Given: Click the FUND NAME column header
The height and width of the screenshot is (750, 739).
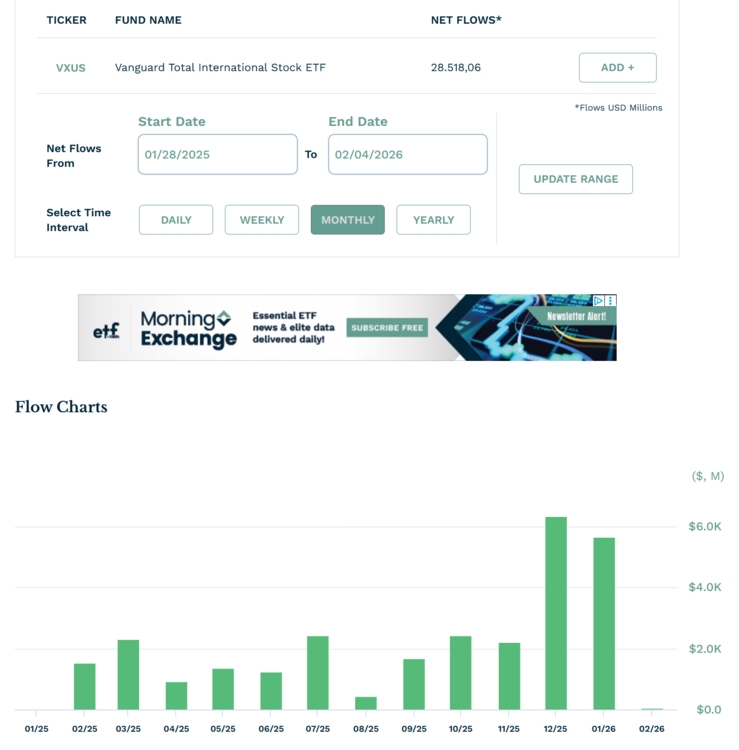Looking at the screenshot, I should click(x=148, y=20).
